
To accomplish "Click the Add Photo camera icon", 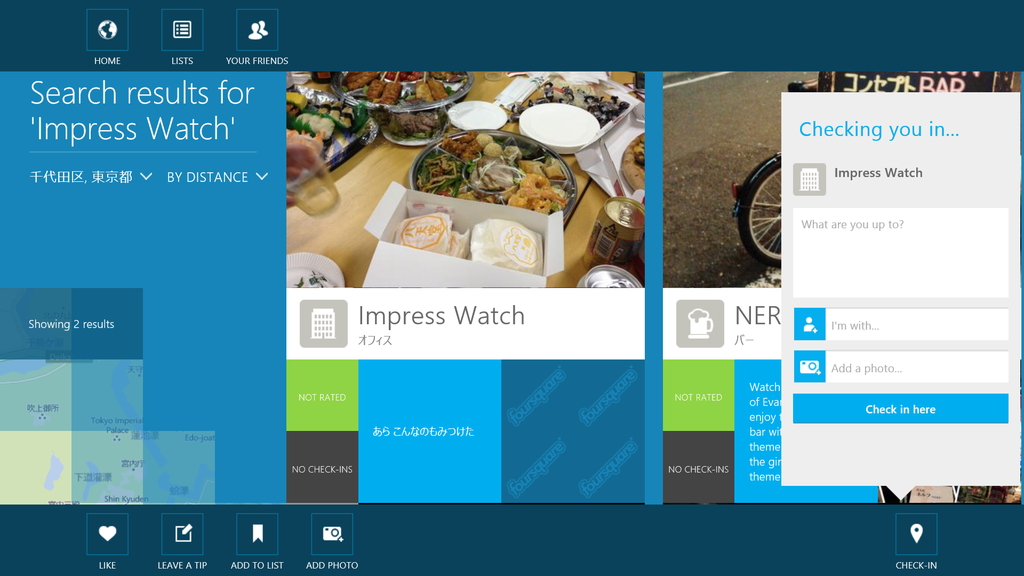I will click(x=332, y=534).
